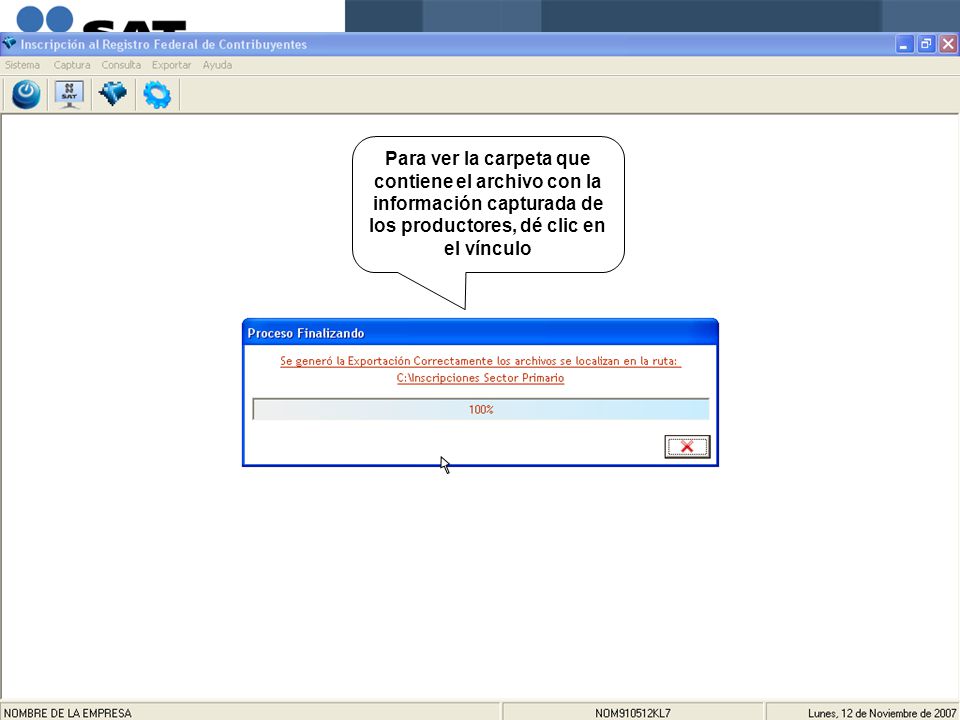Close the Inscripción al Registro Federal window
960x720 pixels.
(948, 44)
